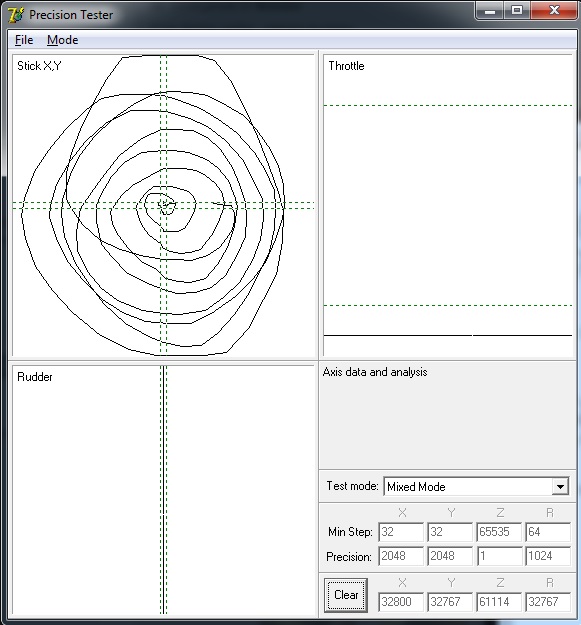Click the Throttle panel label
581x625 pixels.
pyautogui.click(x=346, y=66)
